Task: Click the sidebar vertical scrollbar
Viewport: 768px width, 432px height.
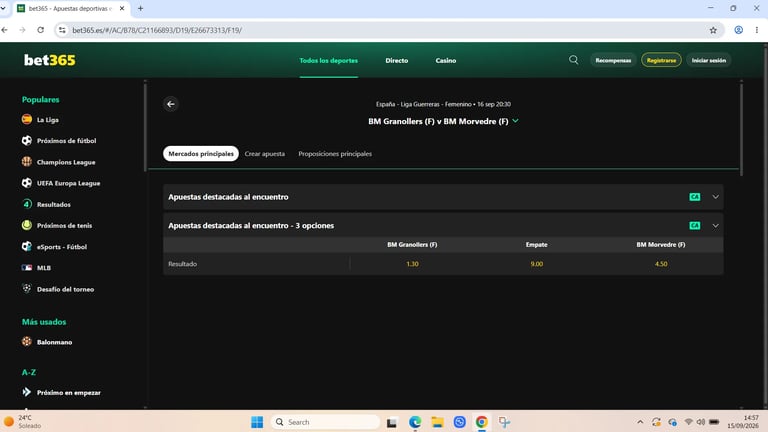Action: pos(145,127)
